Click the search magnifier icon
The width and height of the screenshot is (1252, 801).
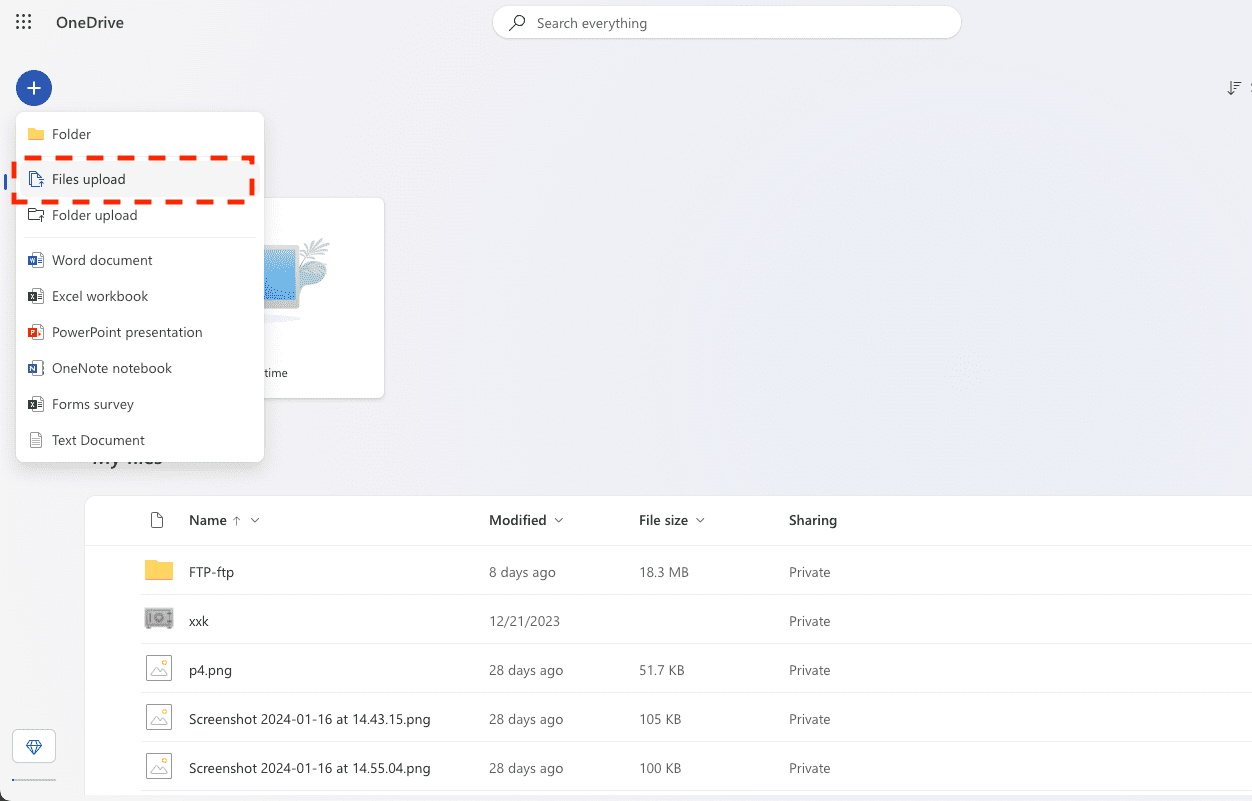tap(517, 23)
